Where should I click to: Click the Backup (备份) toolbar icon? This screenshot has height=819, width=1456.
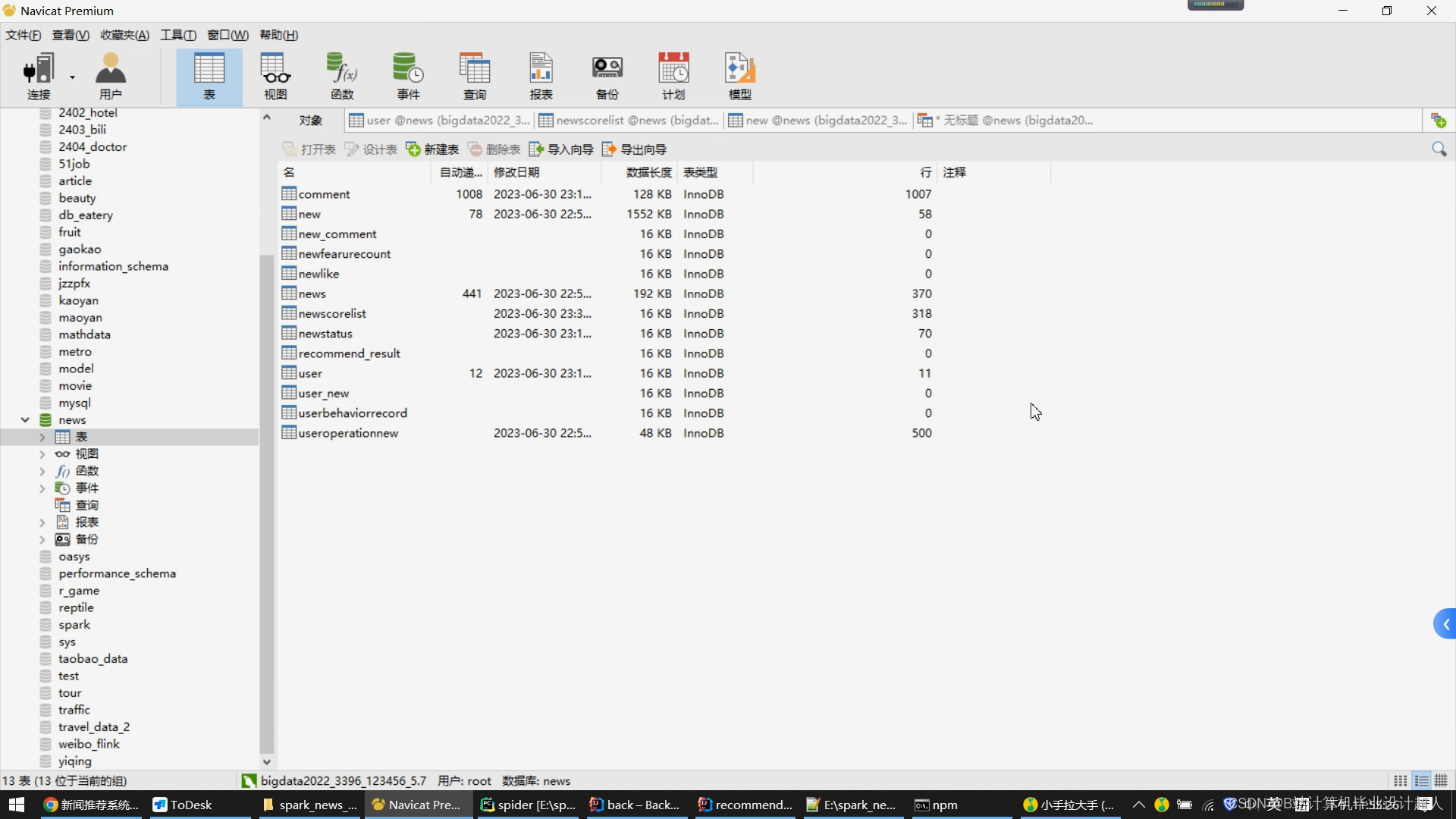click(x=607, y=76)
